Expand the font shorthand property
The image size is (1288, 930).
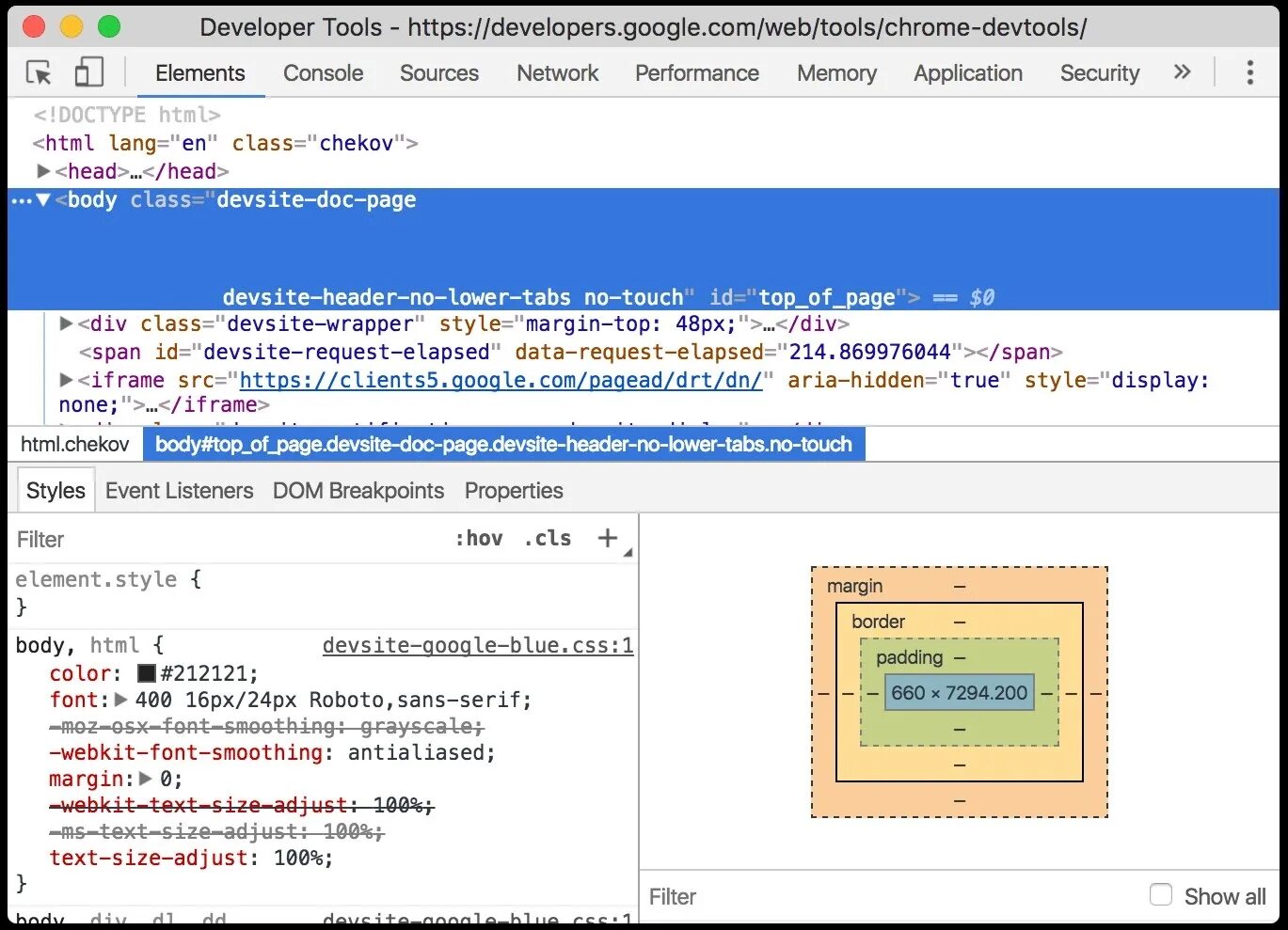tap(121, 700)
